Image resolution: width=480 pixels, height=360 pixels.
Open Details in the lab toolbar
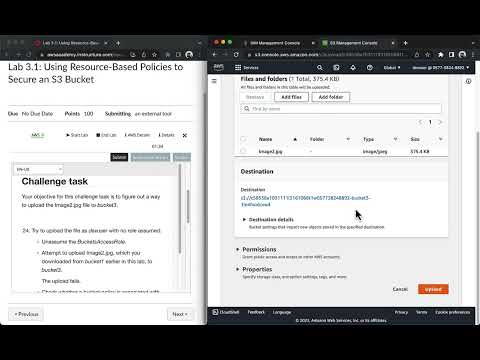(166, 135)
